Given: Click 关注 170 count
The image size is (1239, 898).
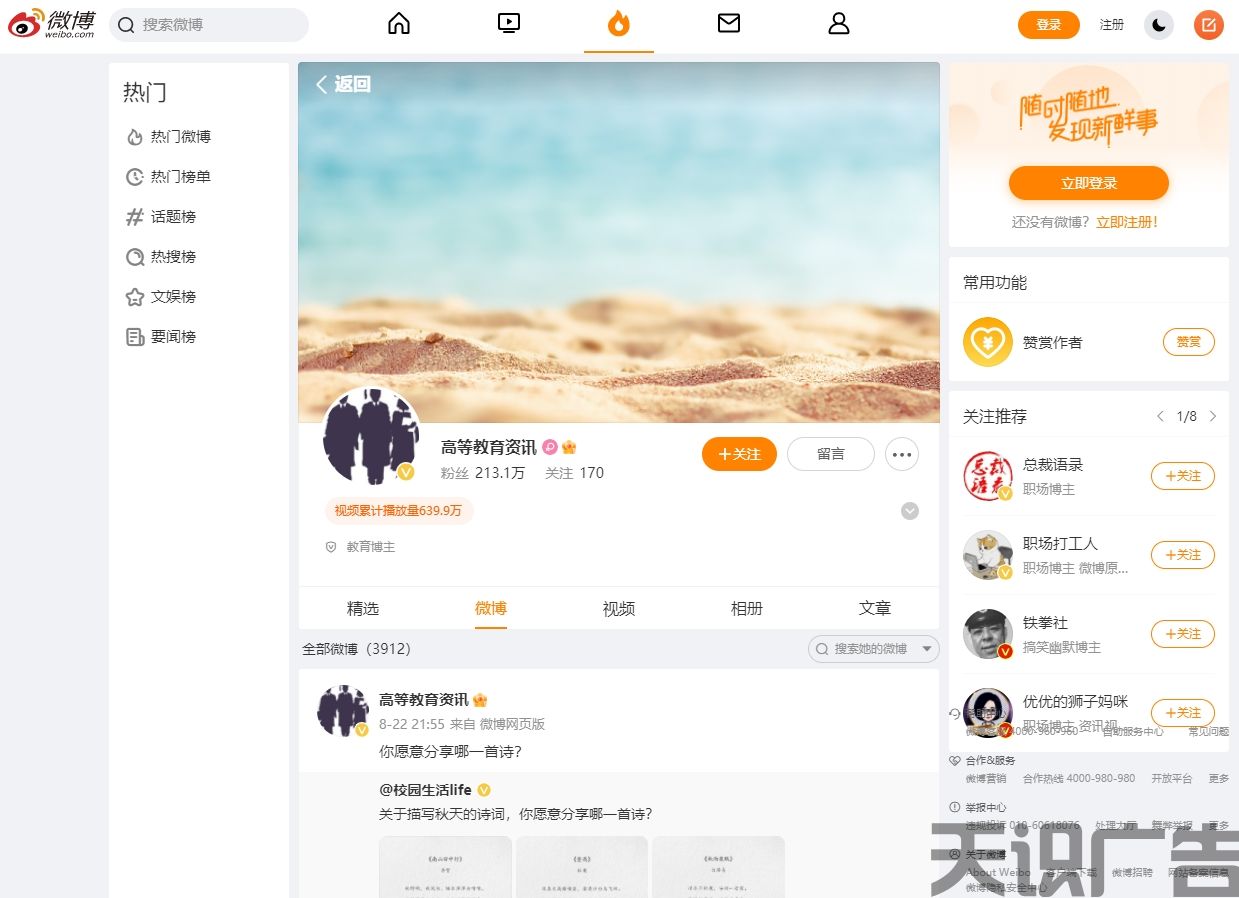Looking at the screenshot, I should 574,473.
